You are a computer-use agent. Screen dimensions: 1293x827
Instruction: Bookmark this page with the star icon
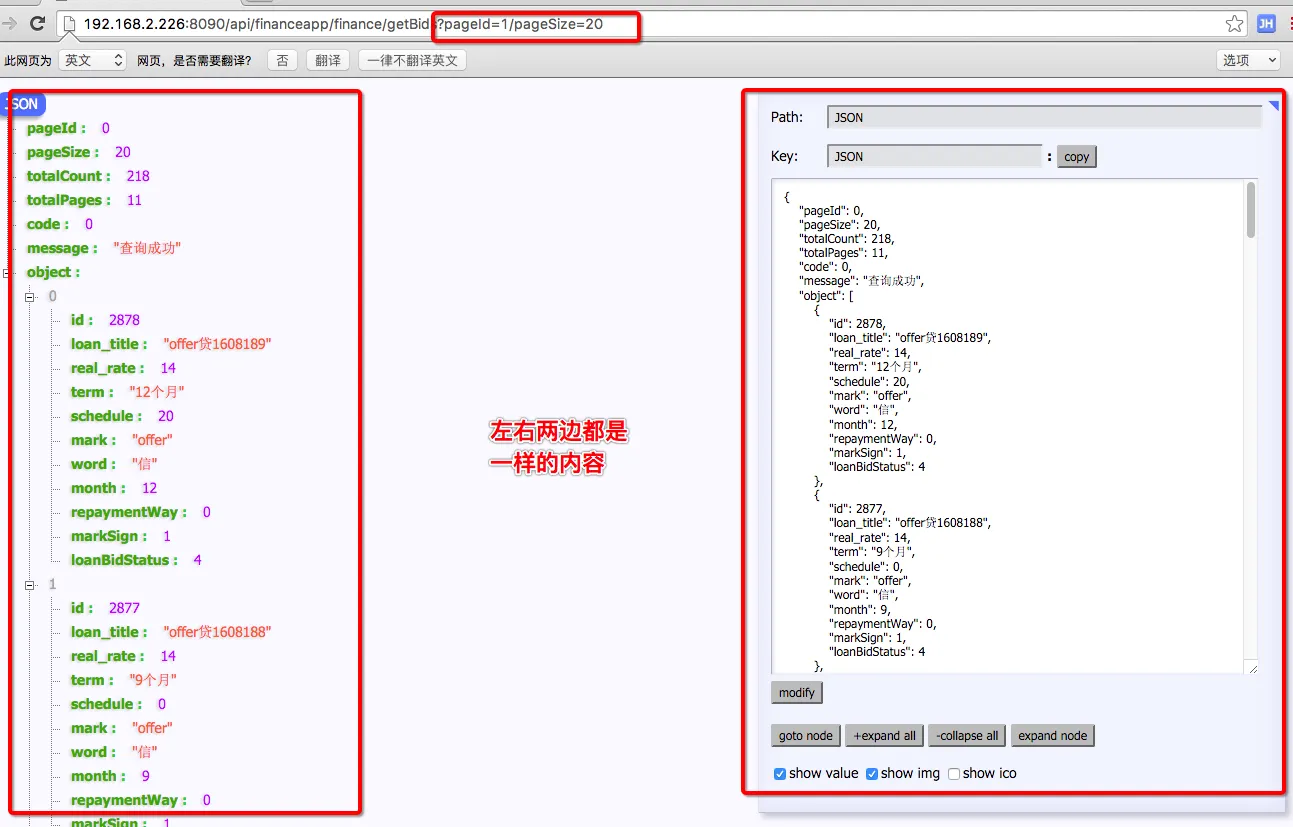click(1235, 24)
